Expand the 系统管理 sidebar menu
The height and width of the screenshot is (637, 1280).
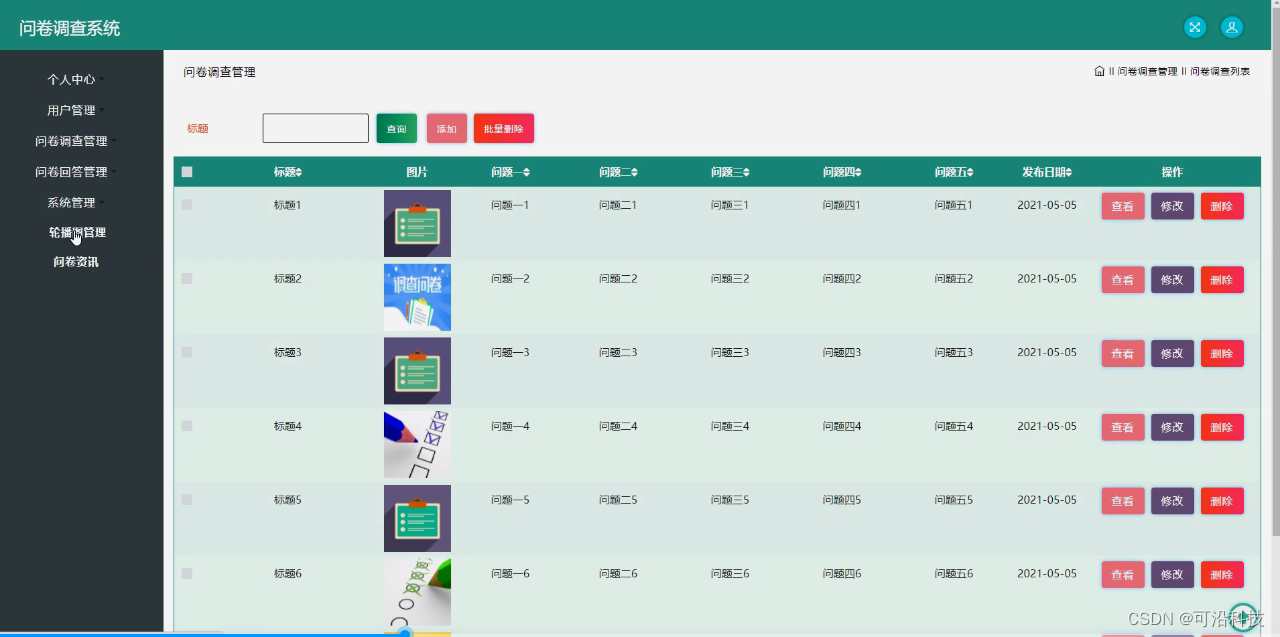coord(76,202)
